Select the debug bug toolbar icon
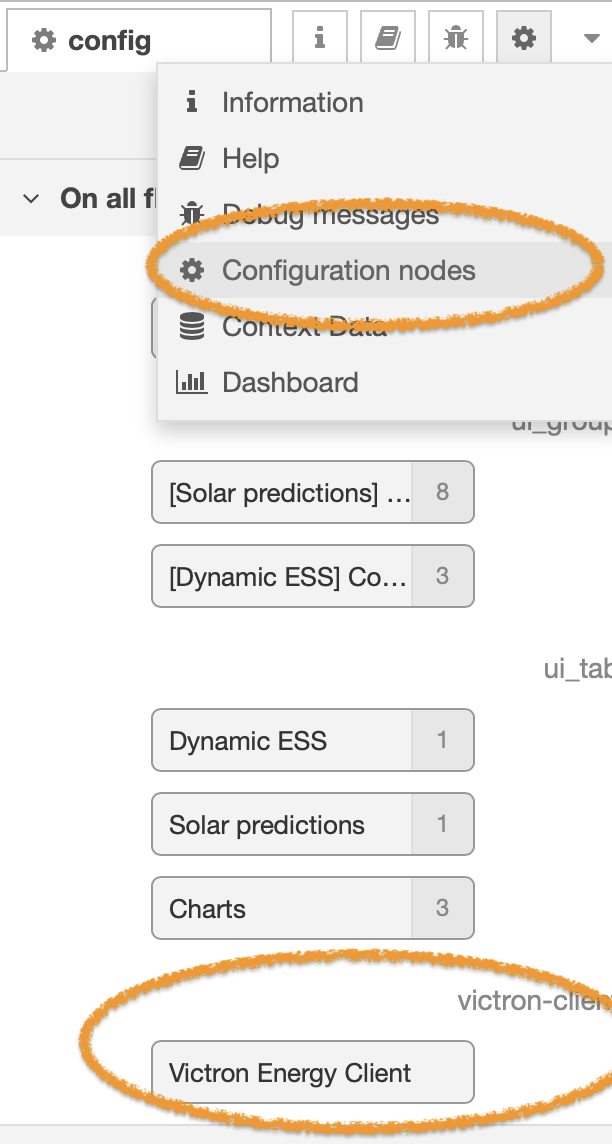This screenshot has width=612, height=1144. 455,36
